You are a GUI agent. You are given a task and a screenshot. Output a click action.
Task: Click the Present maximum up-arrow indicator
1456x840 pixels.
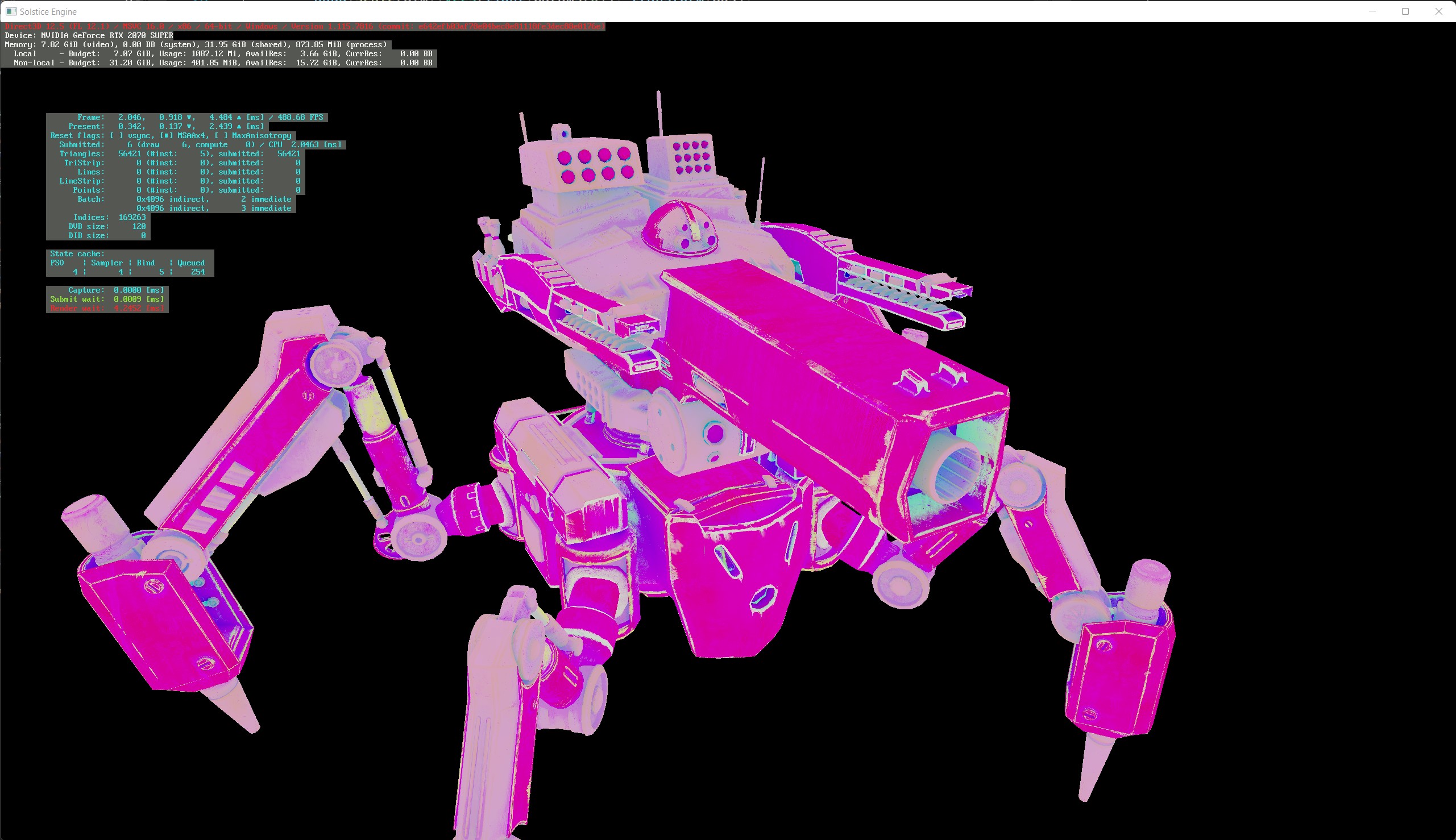pos(239,126)
